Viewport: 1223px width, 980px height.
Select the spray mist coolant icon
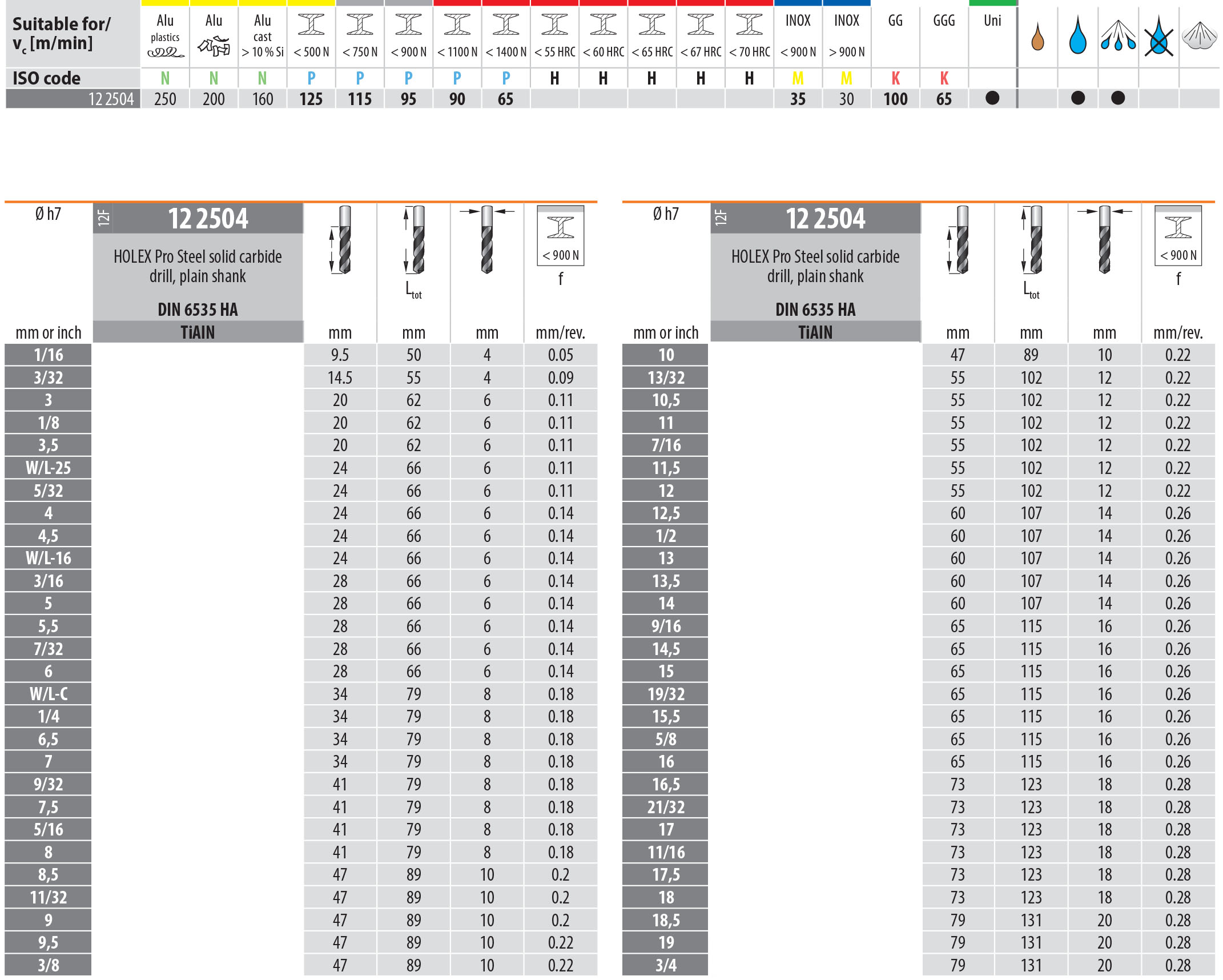pyautogui.click(x=1119, y=35)
